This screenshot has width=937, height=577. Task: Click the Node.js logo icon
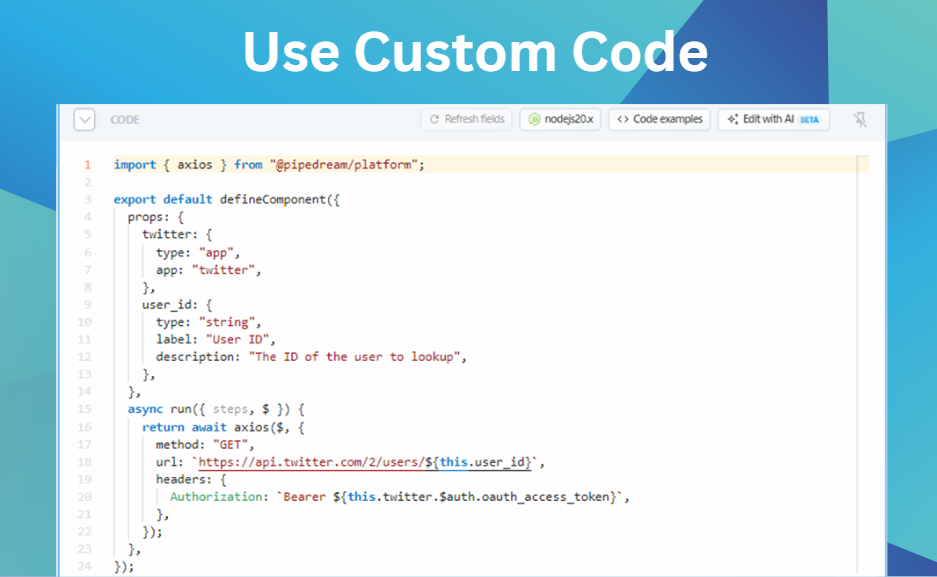534,119
